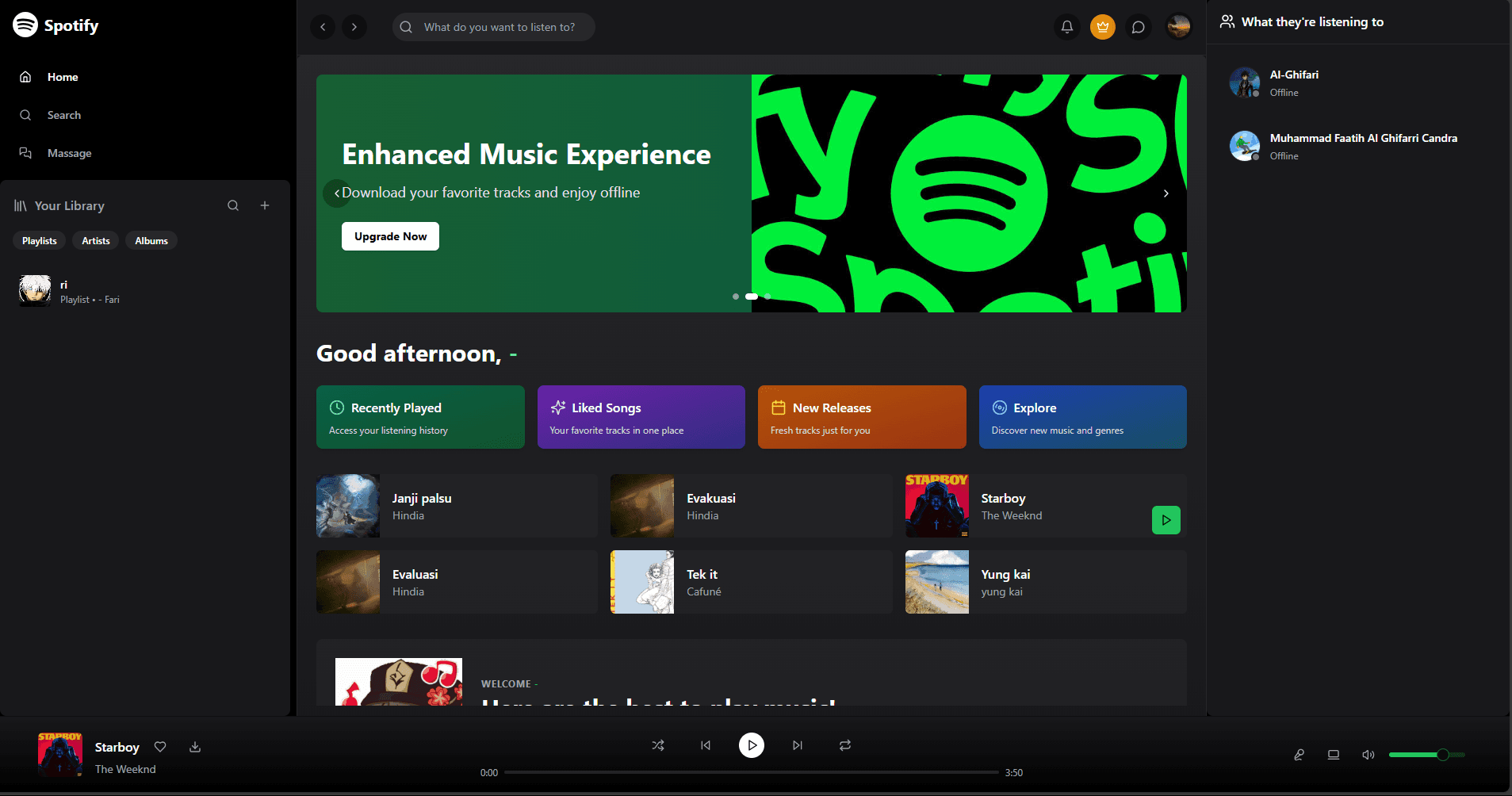Open the devices icon in player bar
The image size is (1512, 796).
(x=1334, y=755)
